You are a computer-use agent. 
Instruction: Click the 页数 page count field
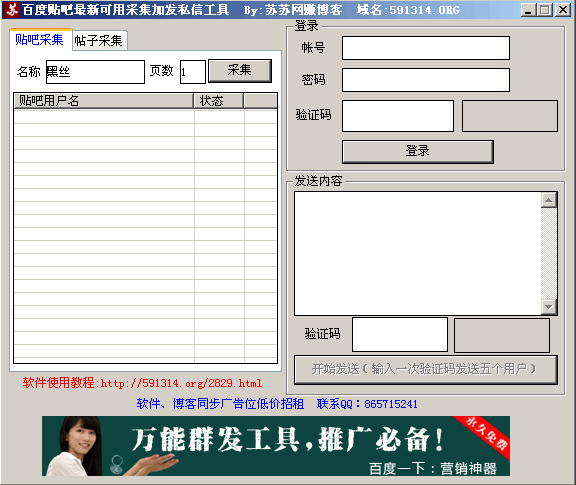tap(192, 72)
